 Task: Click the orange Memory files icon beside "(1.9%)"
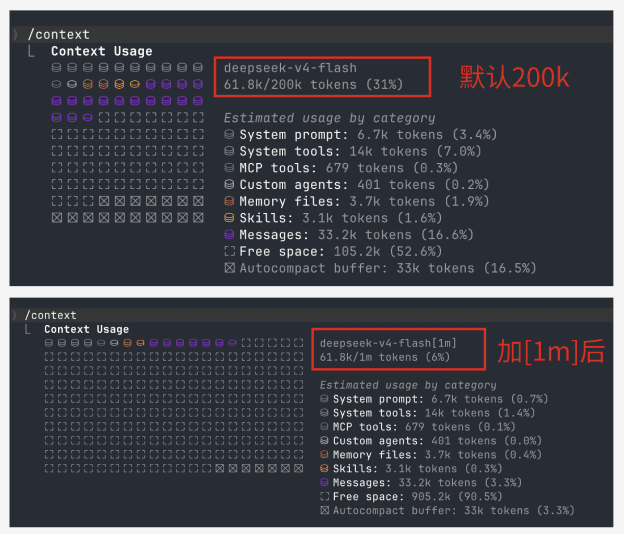point(229,201)
